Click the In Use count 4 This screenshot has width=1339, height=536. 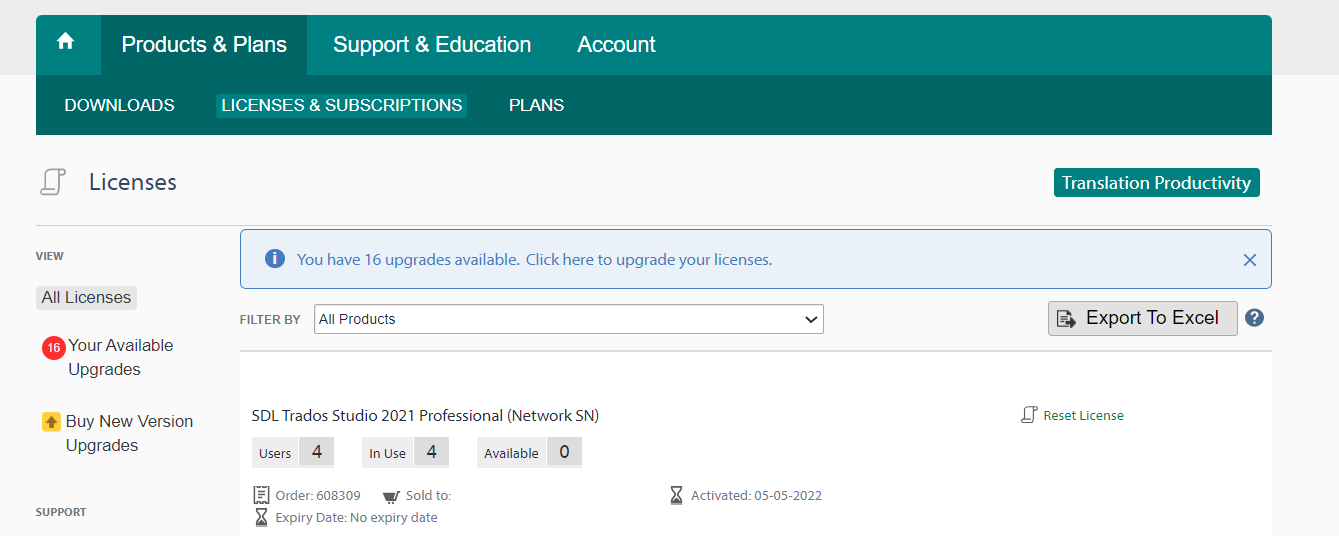tap(431, 452)
